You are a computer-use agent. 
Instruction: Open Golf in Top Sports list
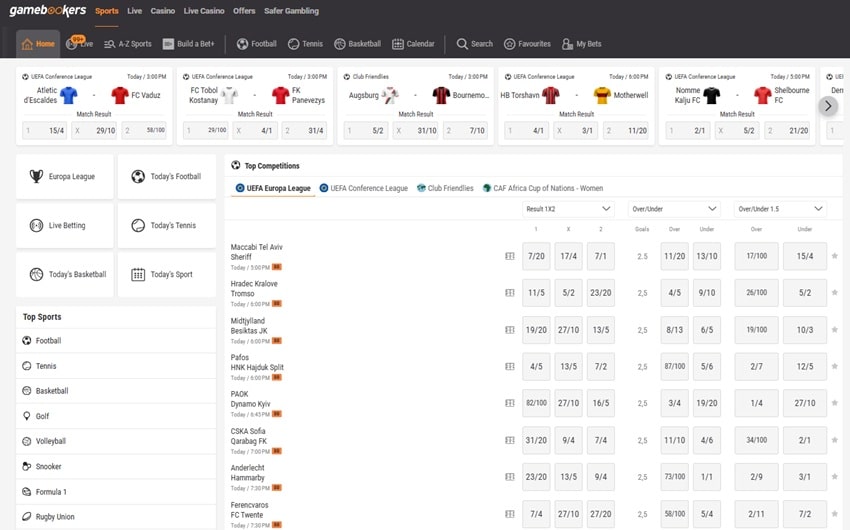point(116,416)
